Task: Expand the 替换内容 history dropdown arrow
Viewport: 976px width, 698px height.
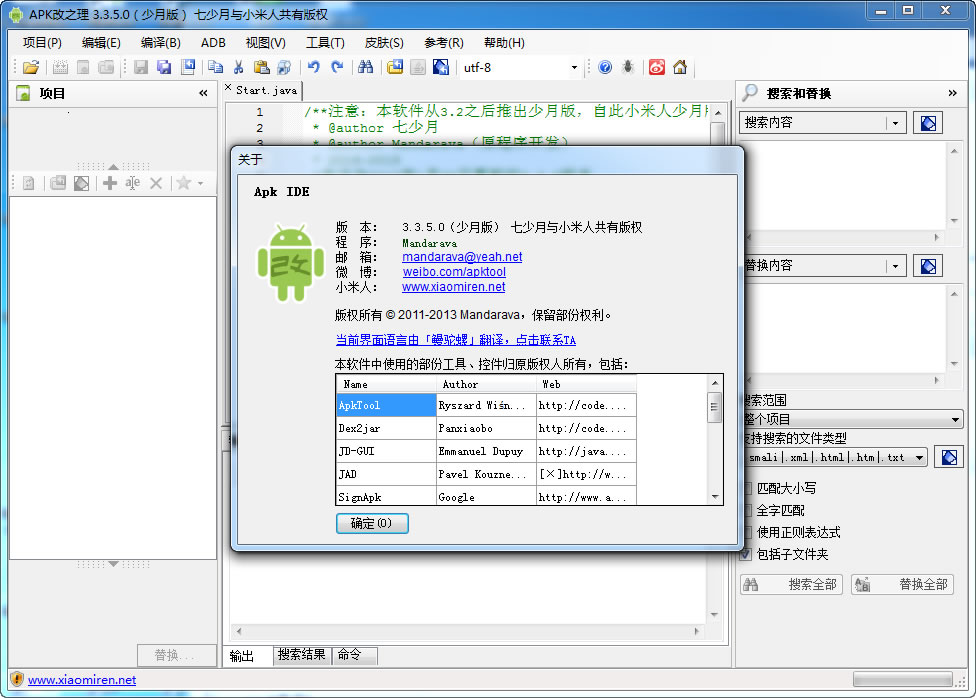Action: tap(895, 266)
